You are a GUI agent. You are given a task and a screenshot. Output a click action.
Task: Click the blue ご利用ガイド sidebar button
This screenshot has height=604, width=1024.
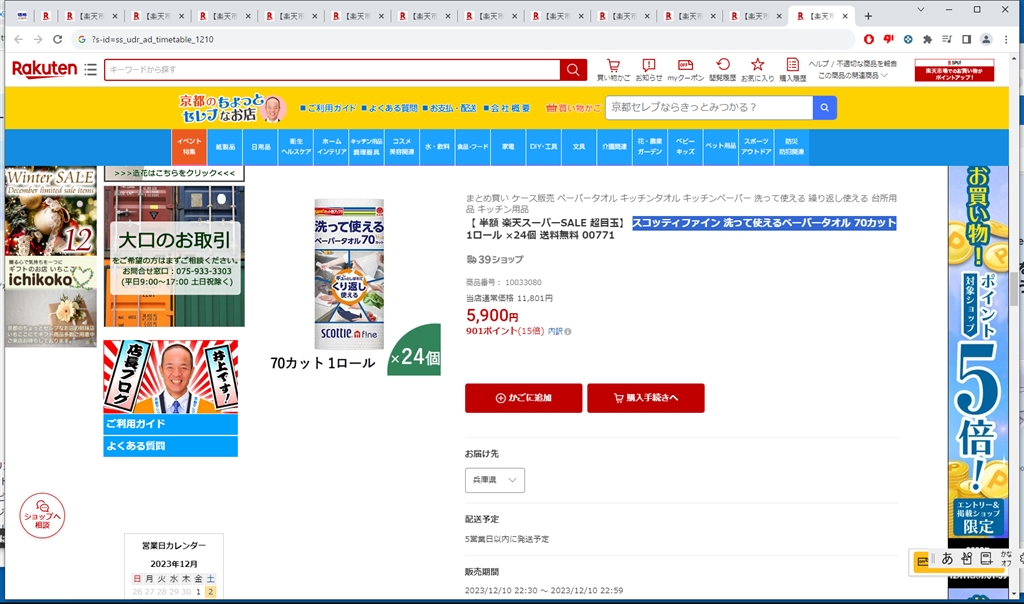170,424
